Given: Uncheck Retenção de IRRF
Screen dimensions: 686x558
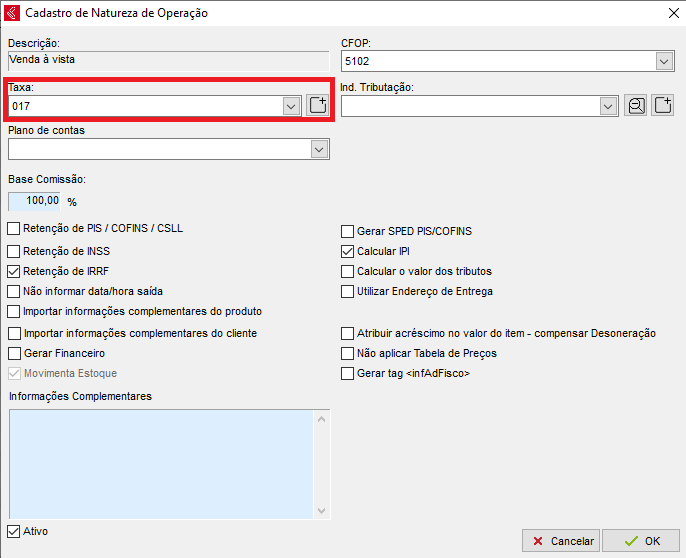Looking at the screenshot, I should click(14, 270).
